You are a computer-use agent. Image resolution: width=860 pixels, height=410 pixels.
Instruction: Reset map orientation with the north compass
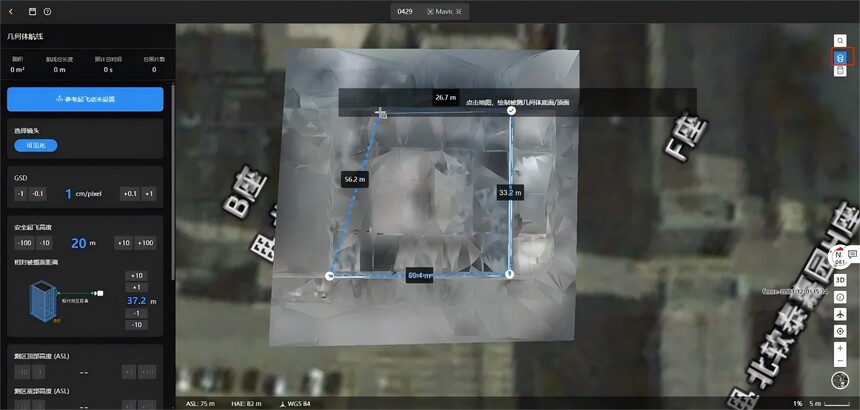840,257
